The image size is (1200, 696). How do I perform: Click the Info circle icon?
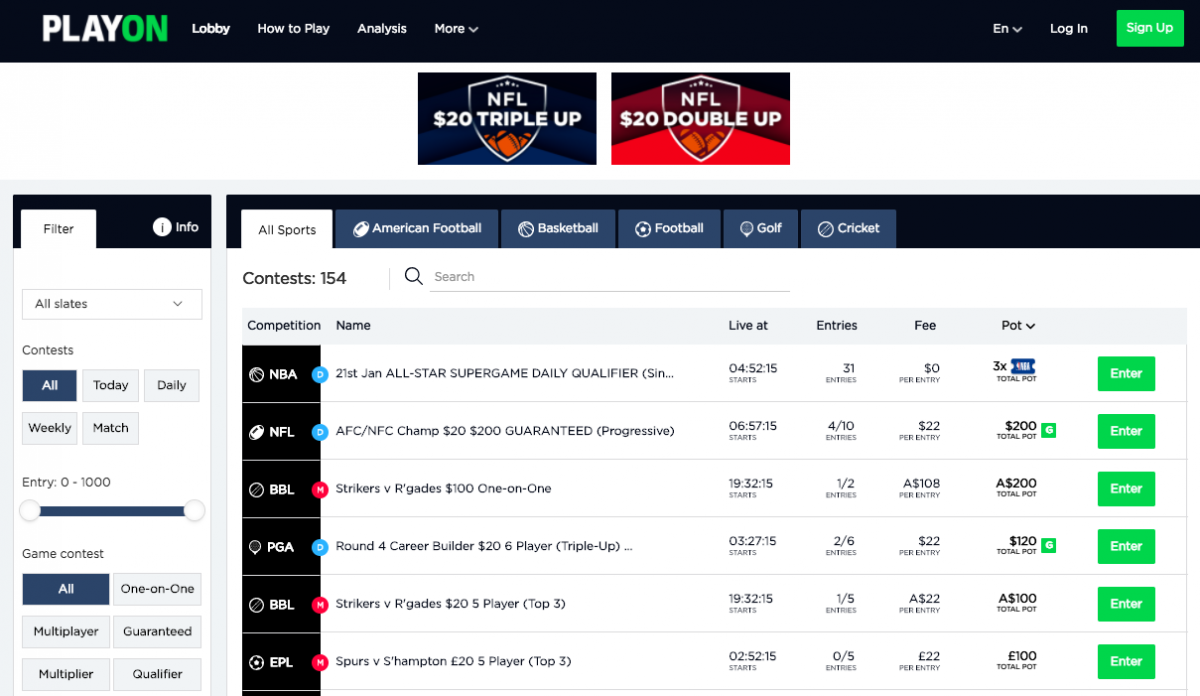click(x=162, y=227)
